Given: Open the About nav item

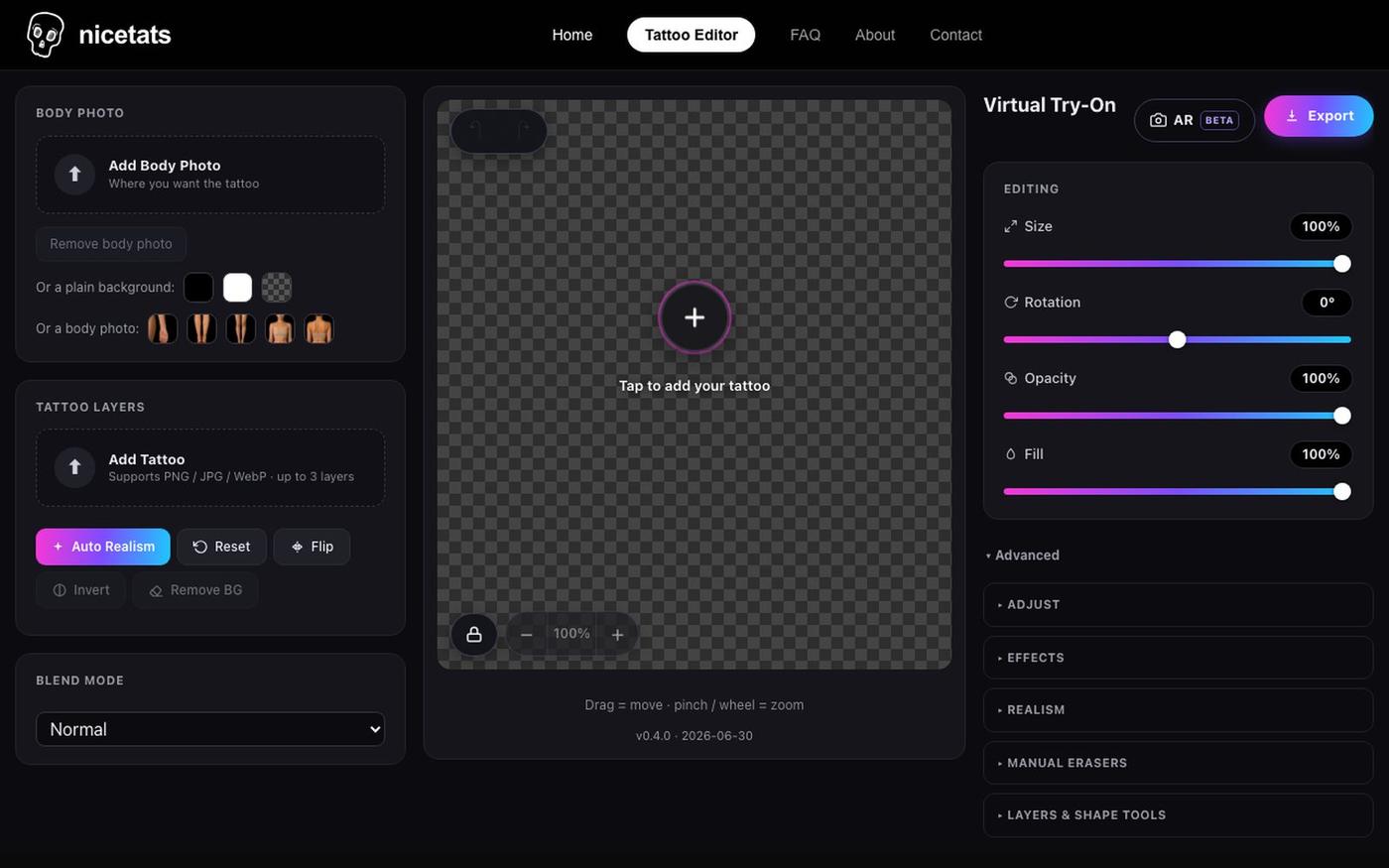Looking at the screenshot, I should [x=875, y=35].
